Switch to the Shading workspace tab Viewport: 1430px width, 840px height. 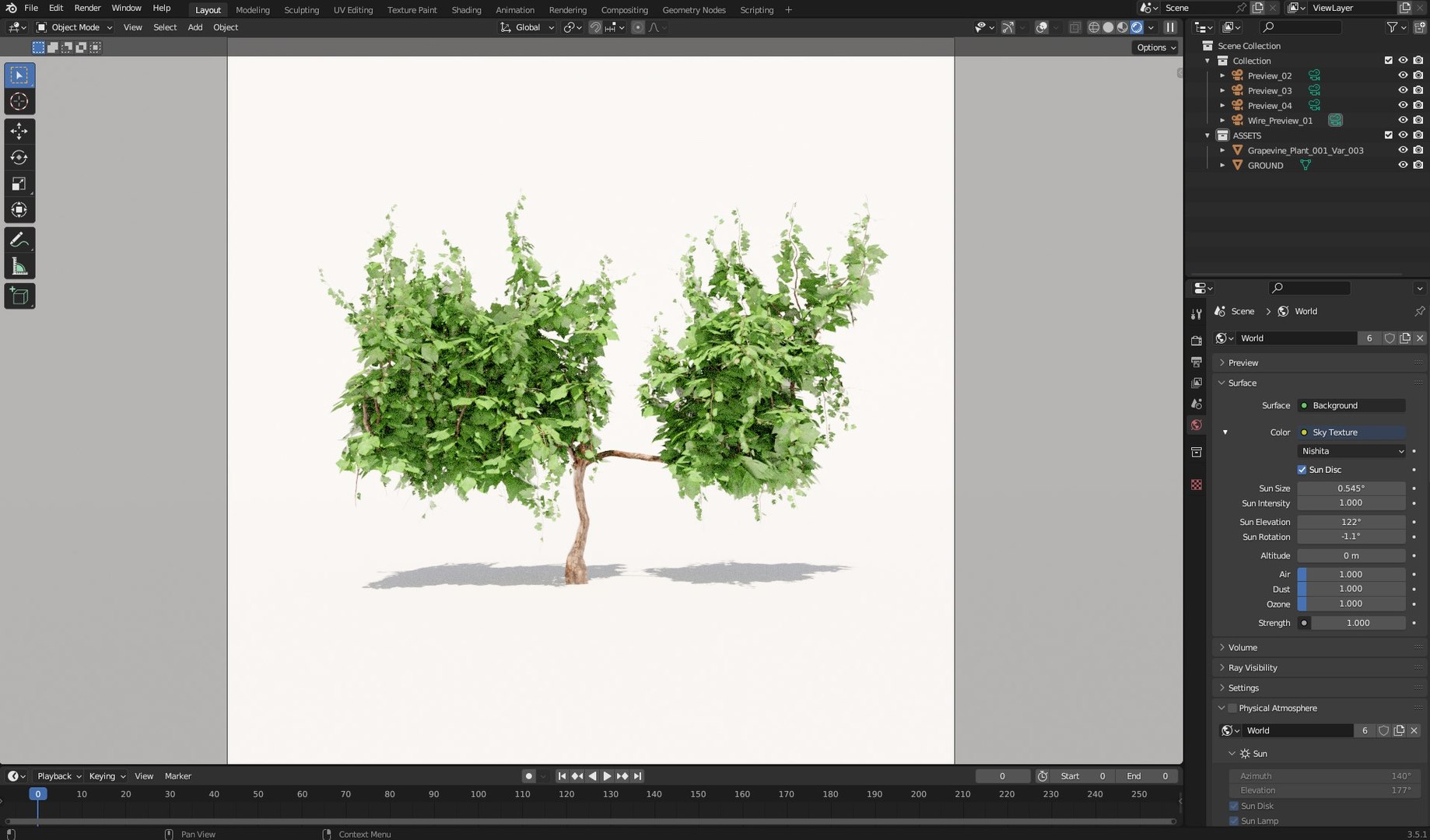coord(466,10)
